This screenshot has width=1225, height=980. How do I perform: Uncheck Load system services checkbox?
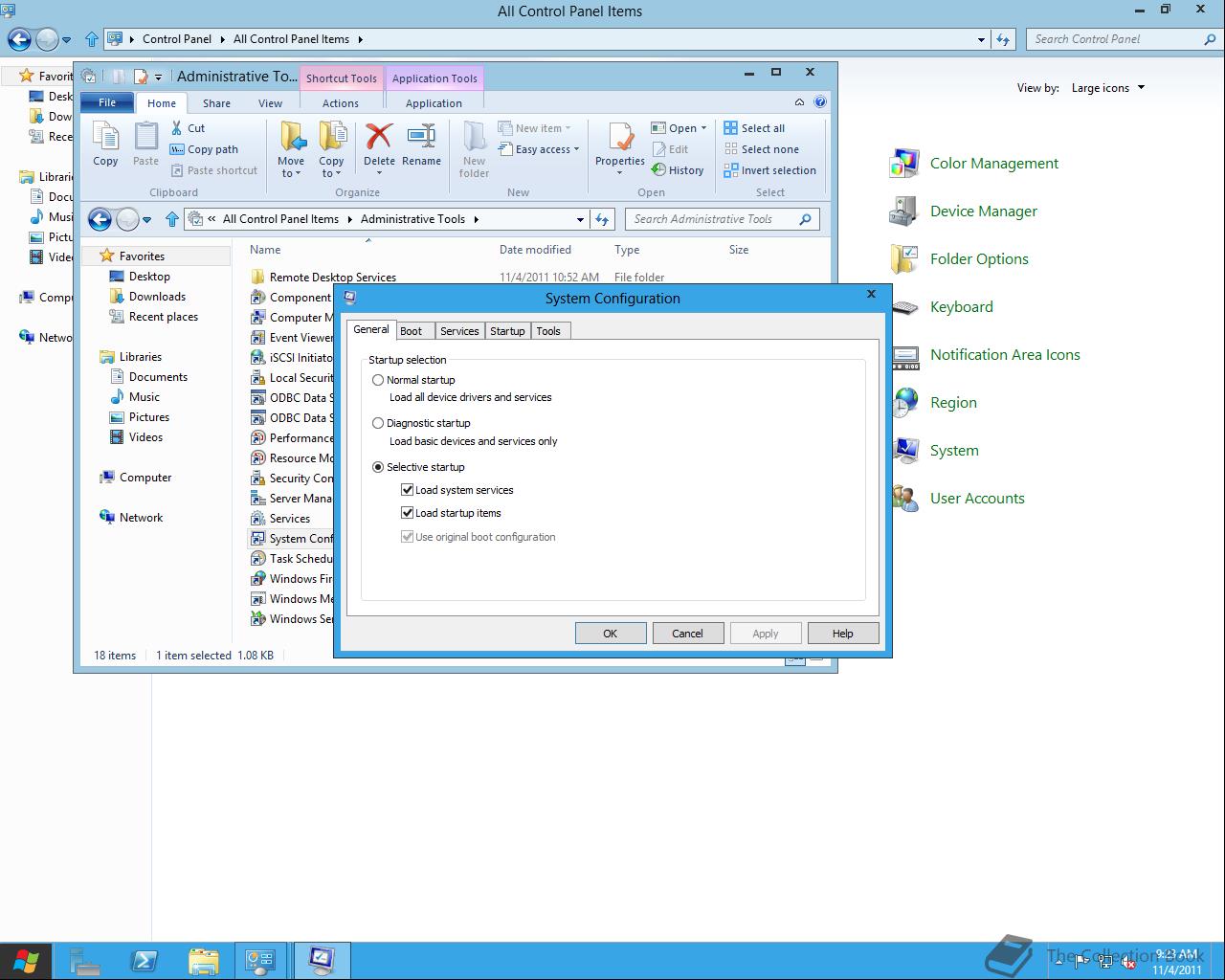407,490
